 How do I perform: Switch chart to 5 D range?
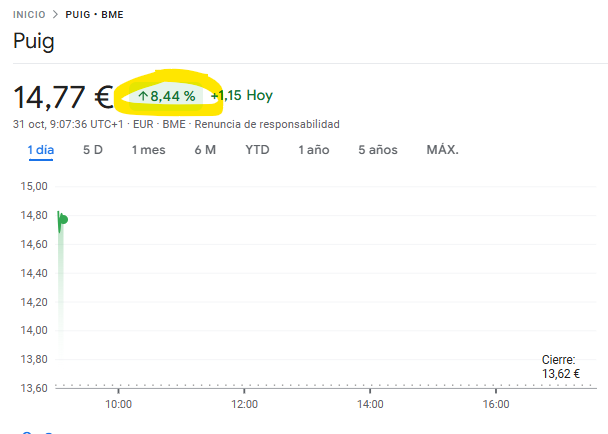click(x=93, y=150)
